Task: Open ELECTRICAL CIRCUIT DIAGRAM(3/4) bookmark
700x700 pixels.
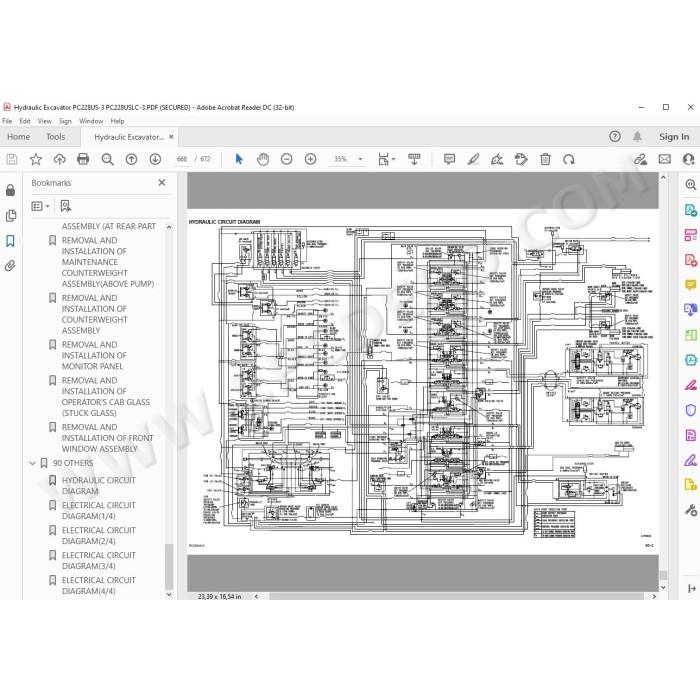Action: click(x=98, y=561)
